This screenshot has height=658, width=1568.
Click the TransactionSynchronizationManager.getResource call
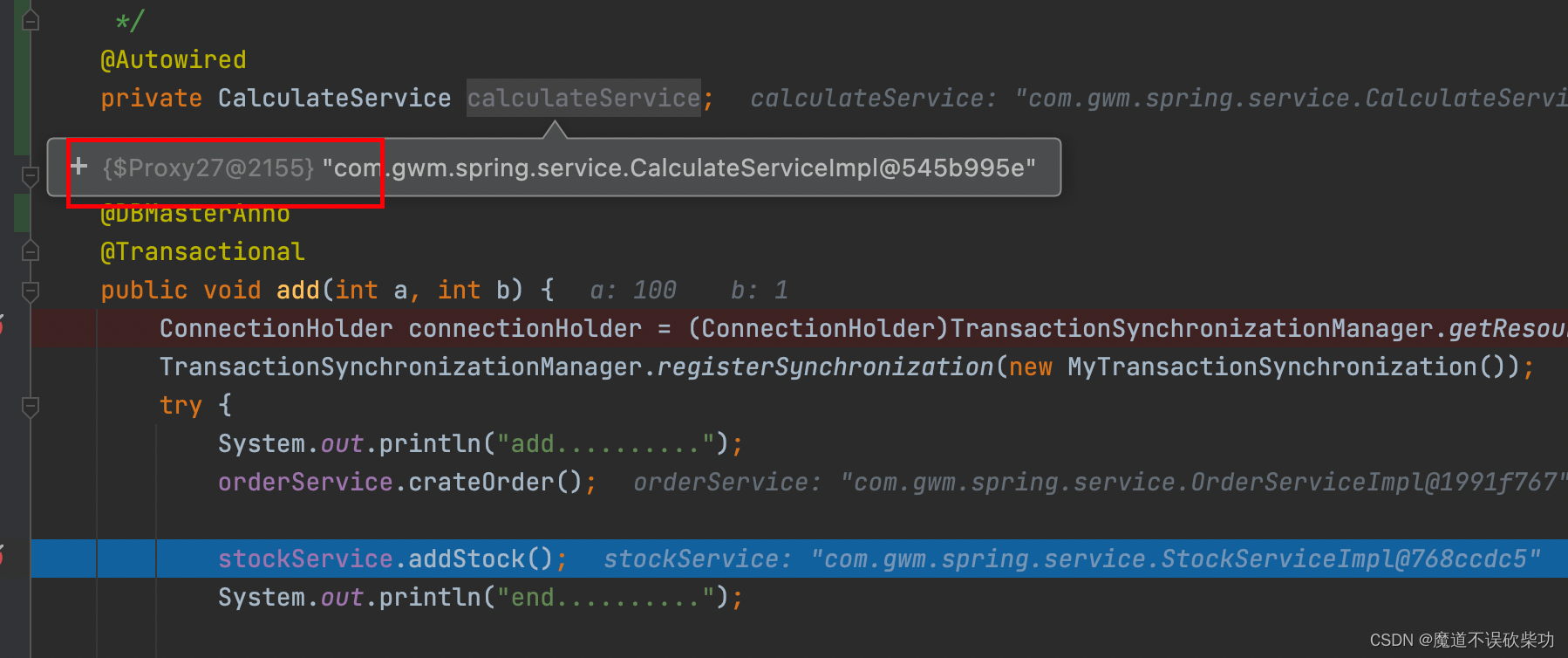[x=1258, y=328]
